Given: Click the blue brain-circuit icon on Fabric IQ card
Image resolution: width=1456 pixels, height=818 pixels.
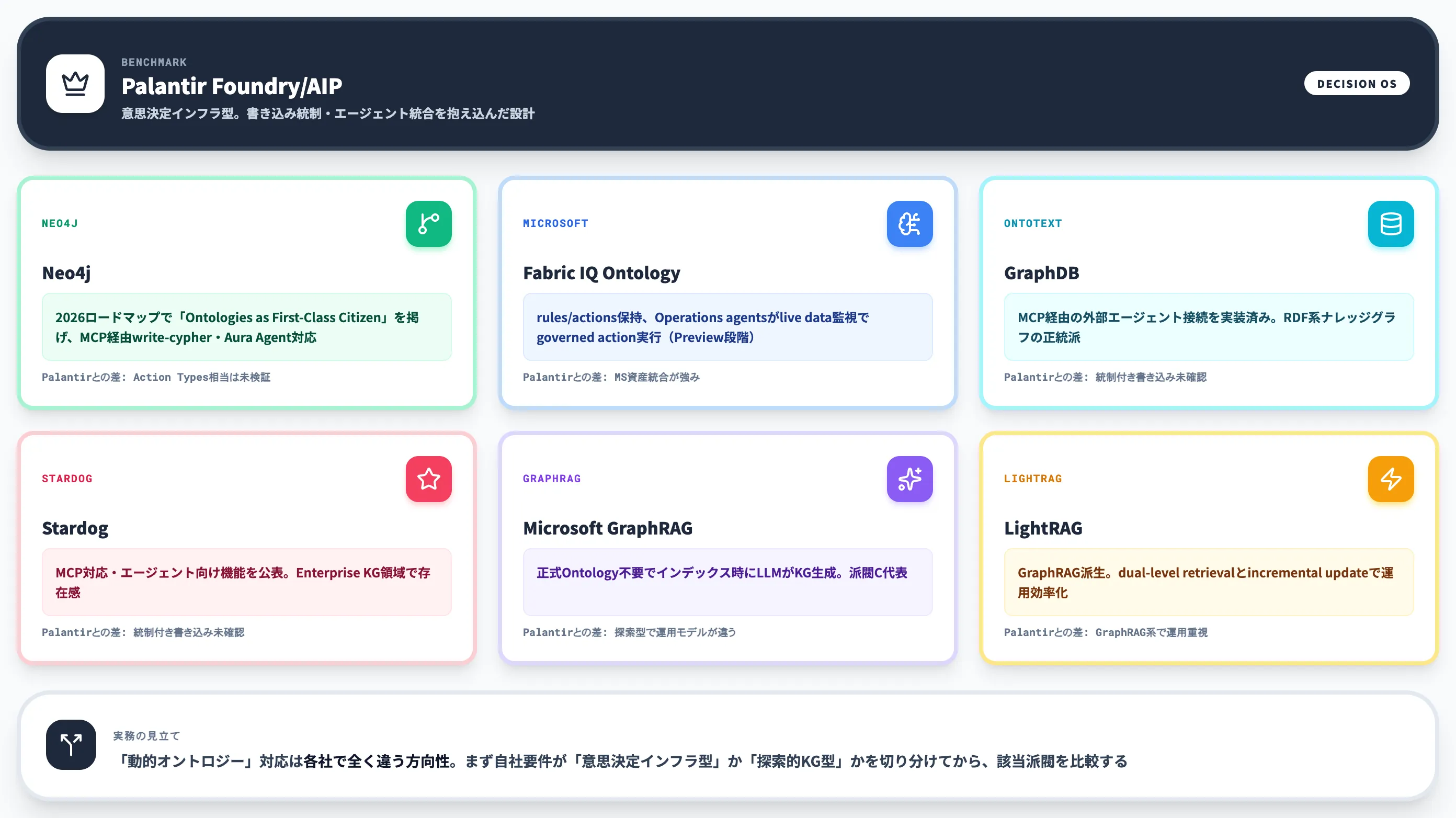Looking at the screenshot, I should [909, 224].
